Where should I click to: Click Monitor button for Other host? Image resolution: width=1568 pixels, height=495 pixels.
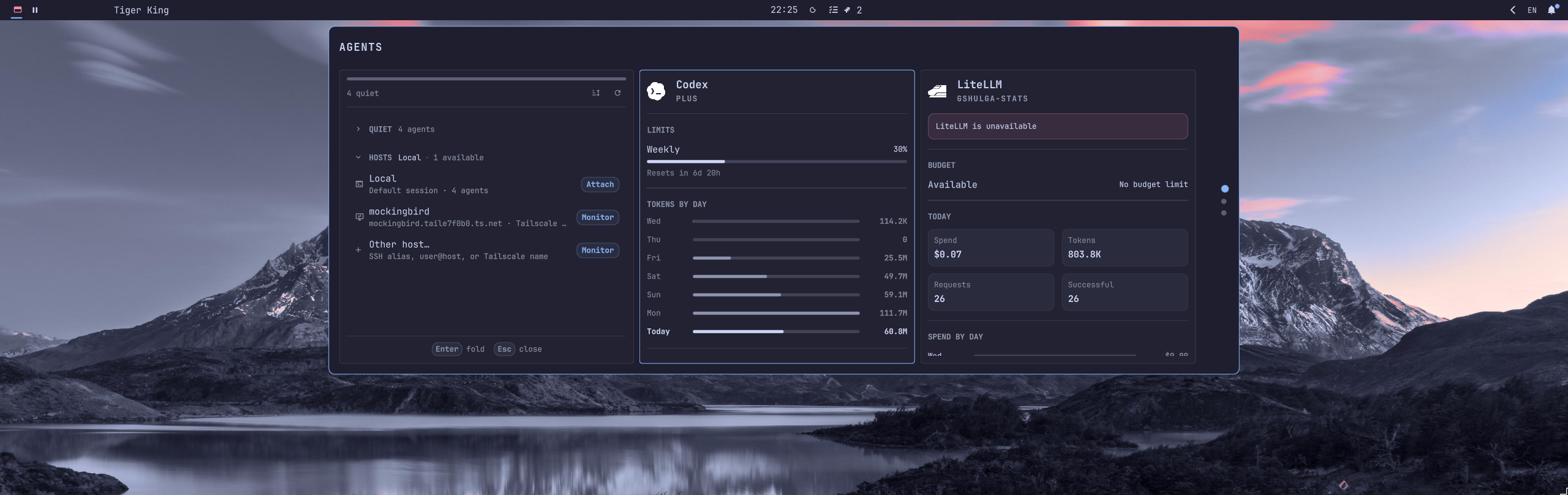pyautogui.click(x=597, y=251)
